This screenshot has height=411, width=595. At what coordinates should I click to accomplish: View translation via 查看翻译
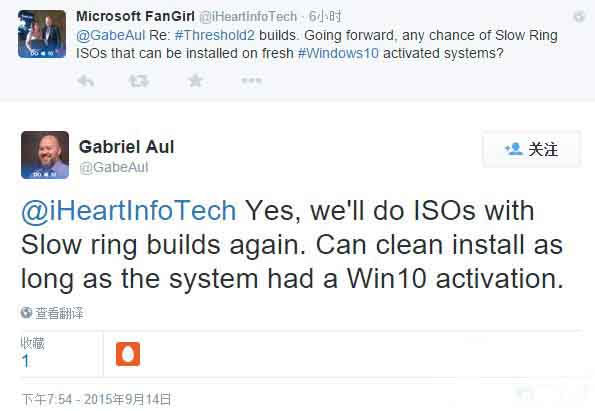tap(59, 313)
